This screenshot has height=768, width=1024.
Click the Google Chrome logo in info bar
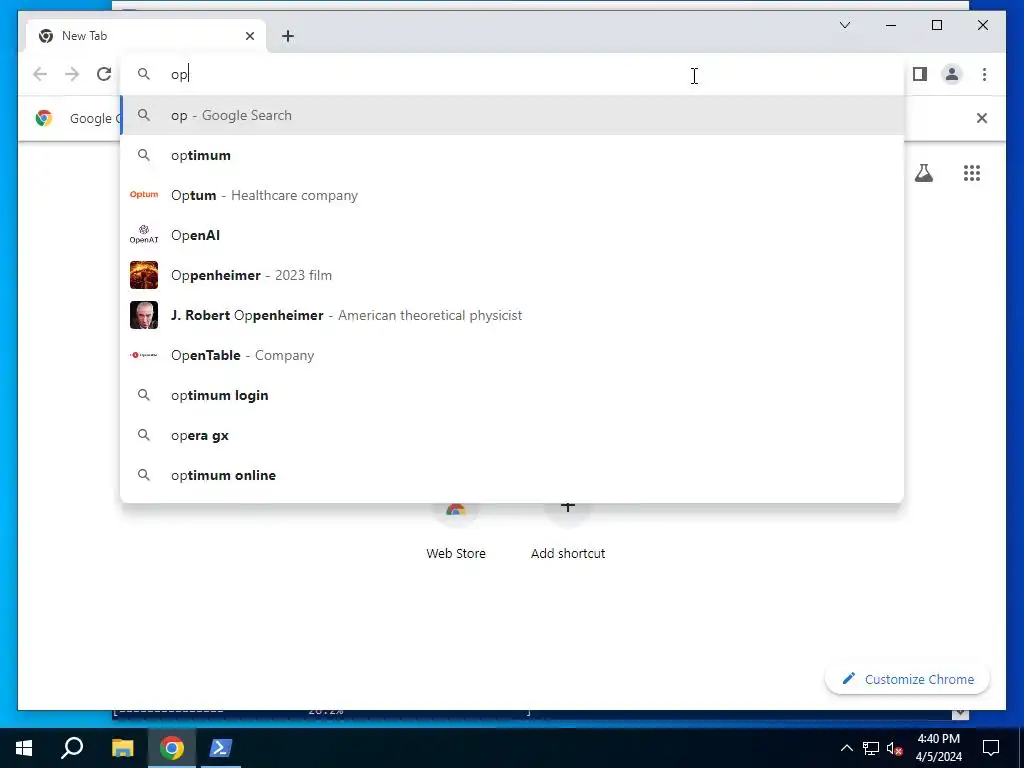(x=44, y=118)
